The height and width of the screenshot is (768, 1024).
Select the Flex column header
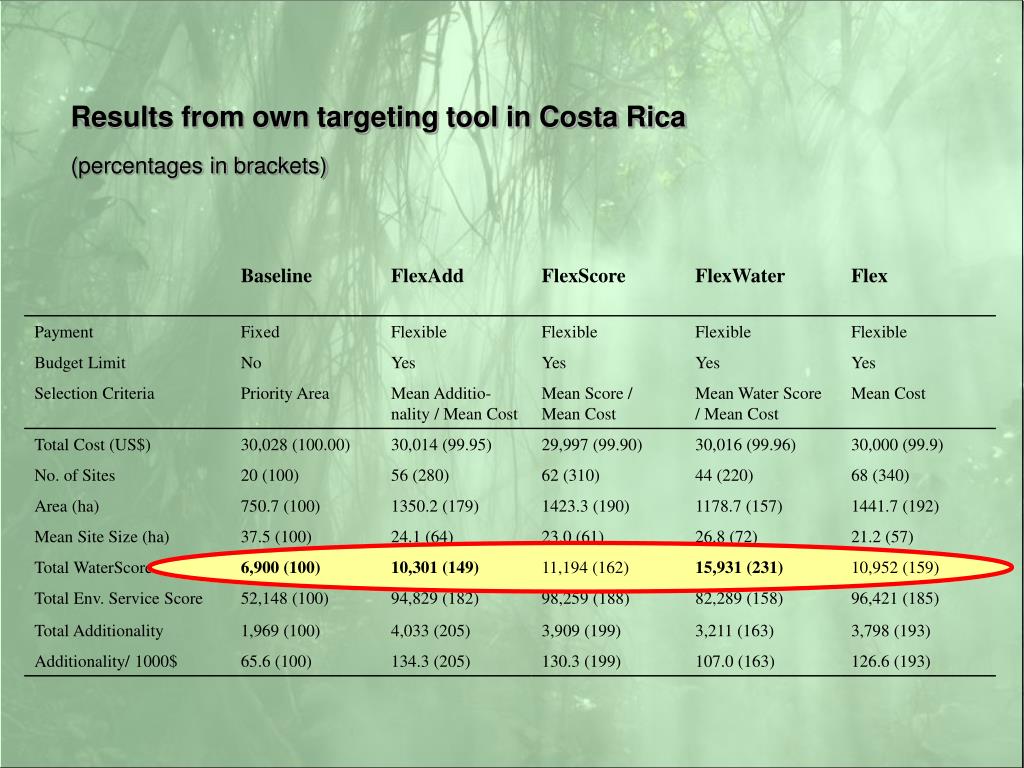[x=869, y=276]
